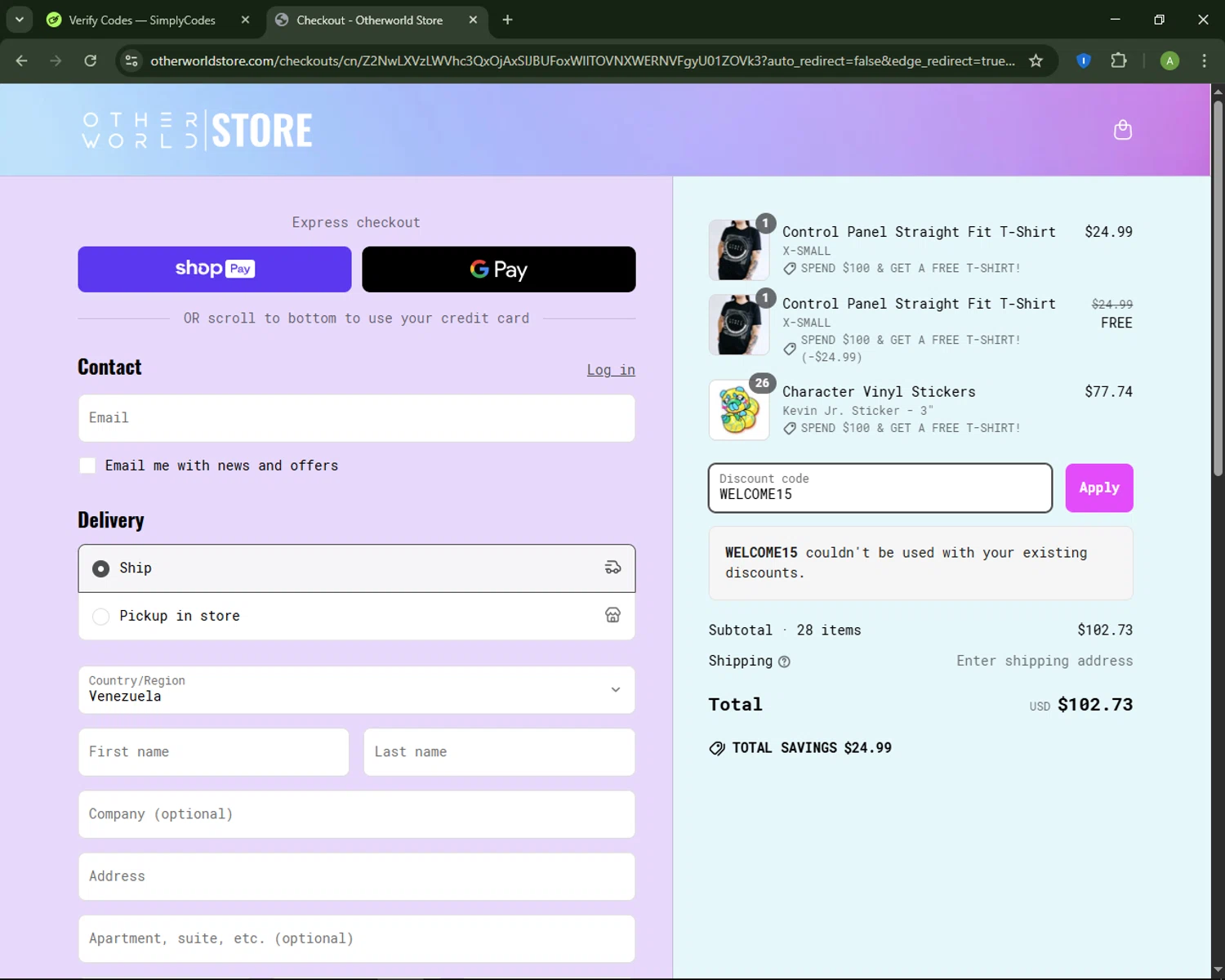Click the strikethrough $24.99 price
The width and height of the screenshot is (1225, 980).
coord(1112,304)
